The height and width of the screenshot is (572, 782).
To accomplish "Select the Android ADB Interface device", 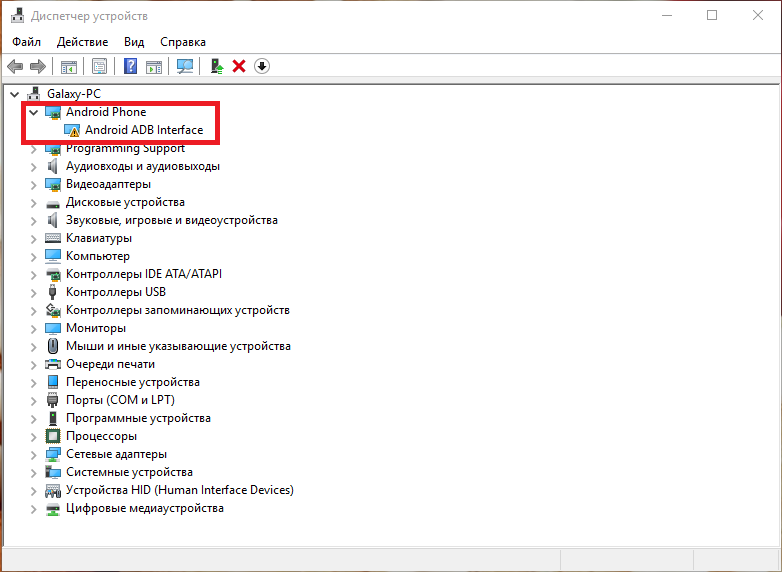I will point(143,130).
